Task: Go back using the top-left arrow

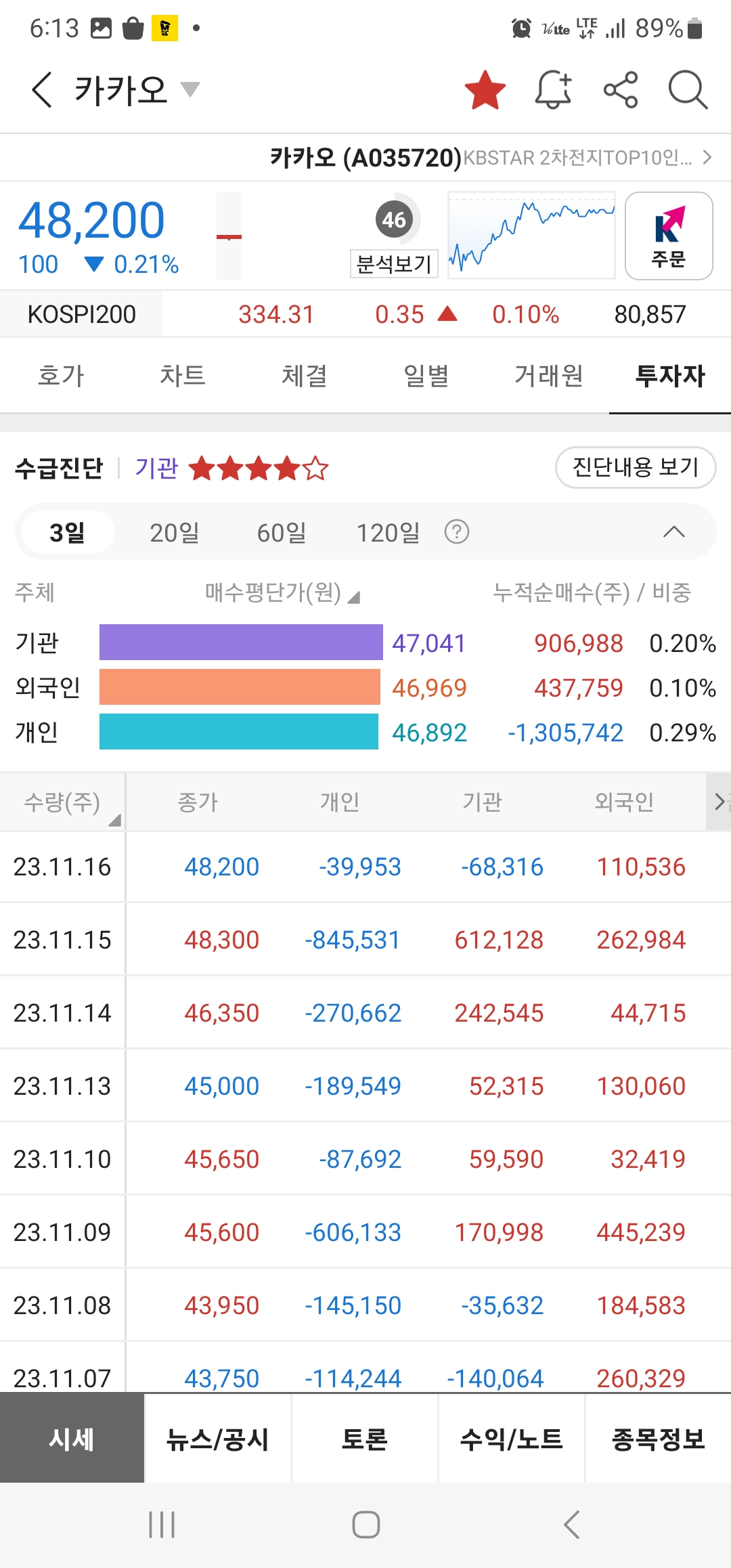Action: coord(42,90)
